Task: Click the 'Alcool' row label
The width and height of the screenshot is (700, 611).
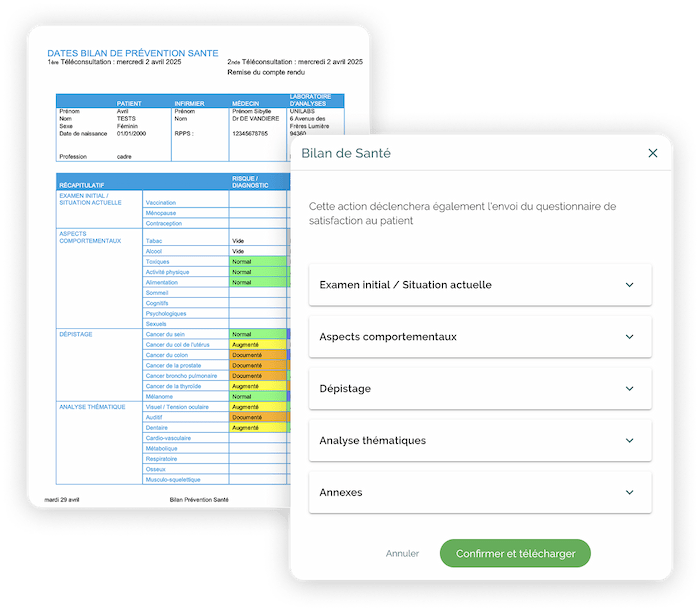Action: (154, 251)
